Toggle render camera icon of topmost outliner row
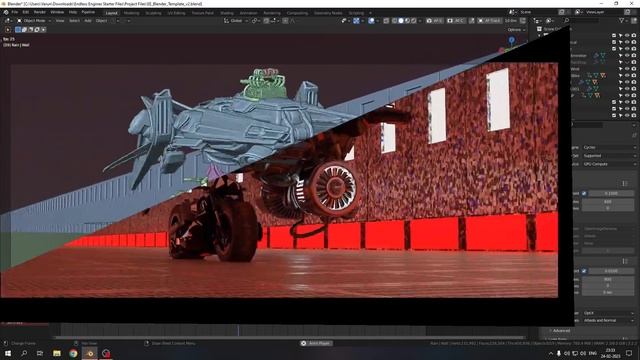This screenshot has height=360, width=640. 634,36
